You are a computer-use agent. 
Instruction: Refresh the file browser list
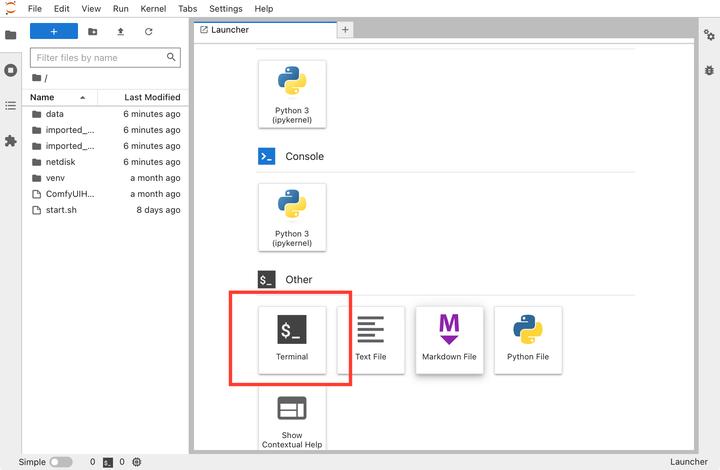[x=148, y=31]
